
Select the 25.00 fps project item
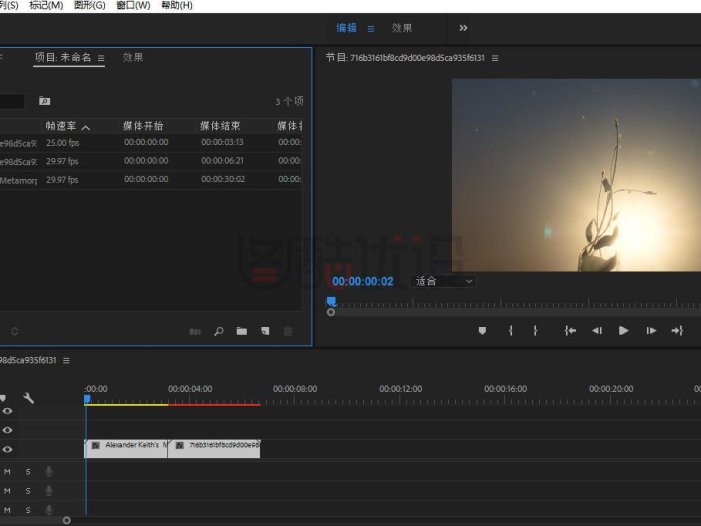tap(151, 143)
